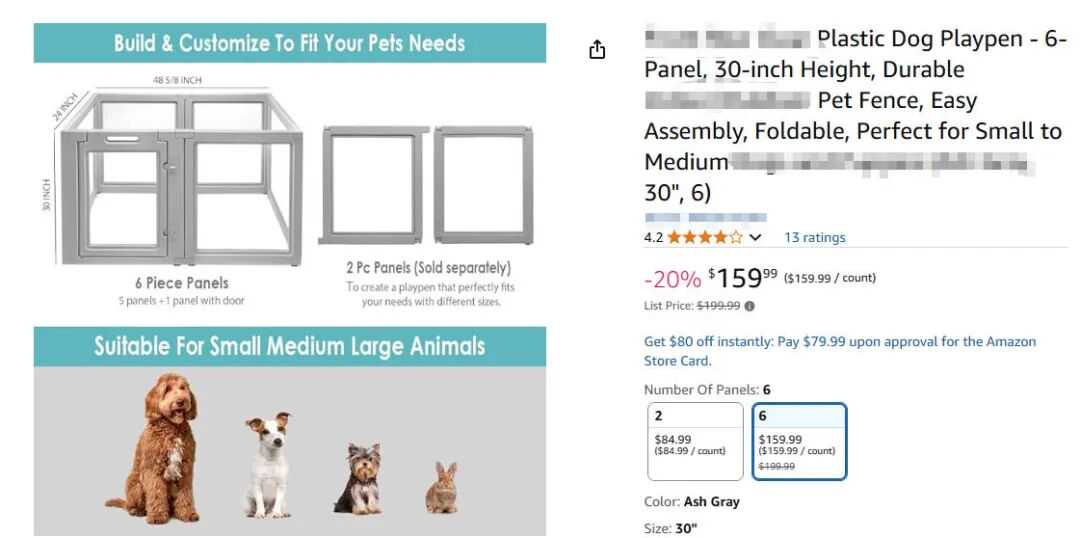The width and height of the screenshot is (1080, 538).
Task: Expand the rating breakdown chevron
Action: click(x=755, y=237)
